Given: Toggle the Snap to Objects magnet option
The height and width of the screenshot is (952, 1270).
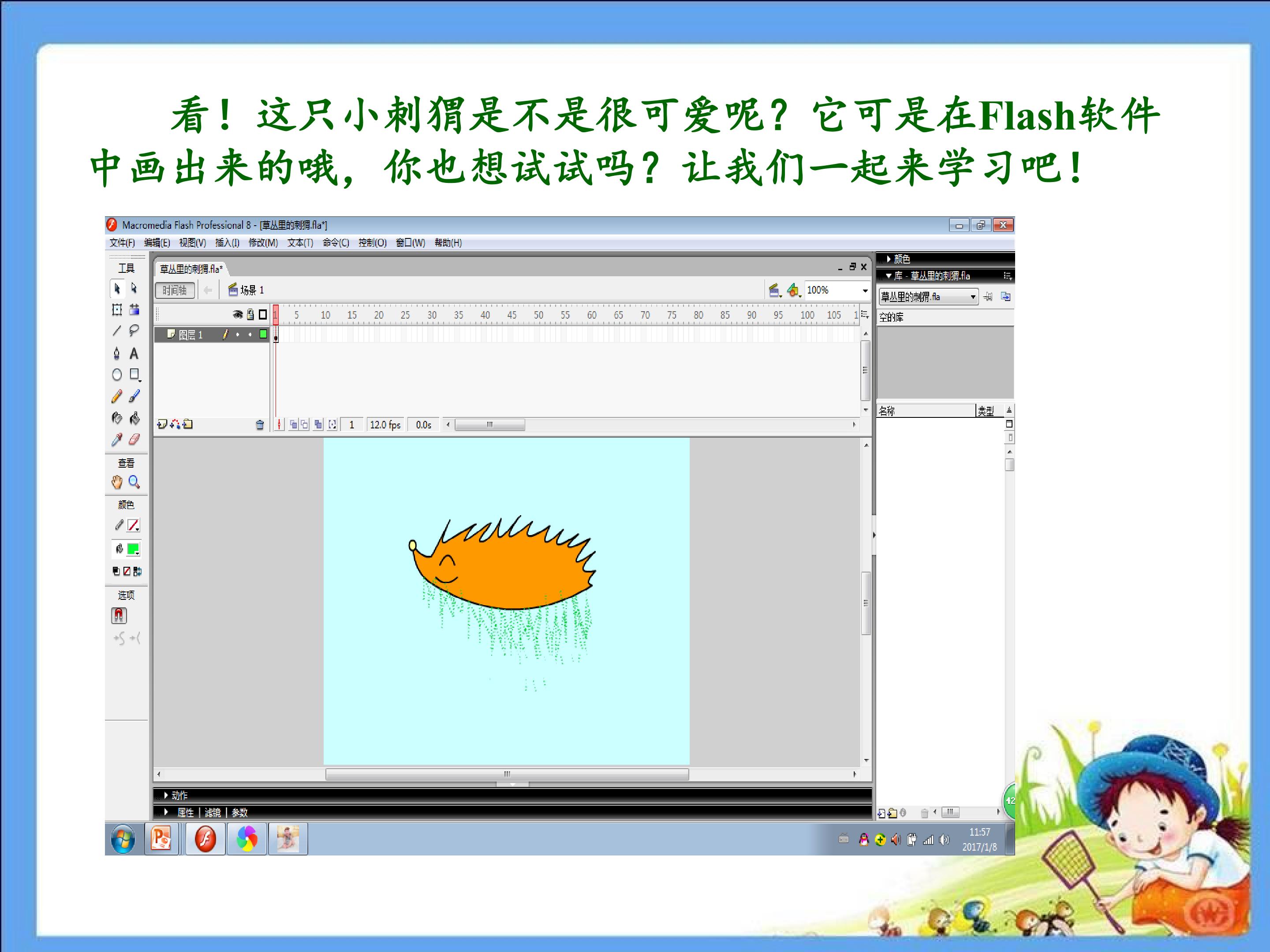Looking at the screenshot, I should click(119, 616).
